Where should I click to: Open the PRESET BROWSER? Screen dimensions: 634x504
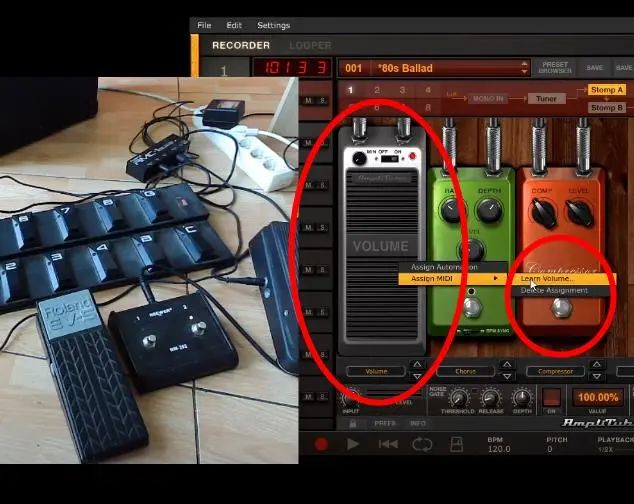pyautogui.click(x=555, y=68)
